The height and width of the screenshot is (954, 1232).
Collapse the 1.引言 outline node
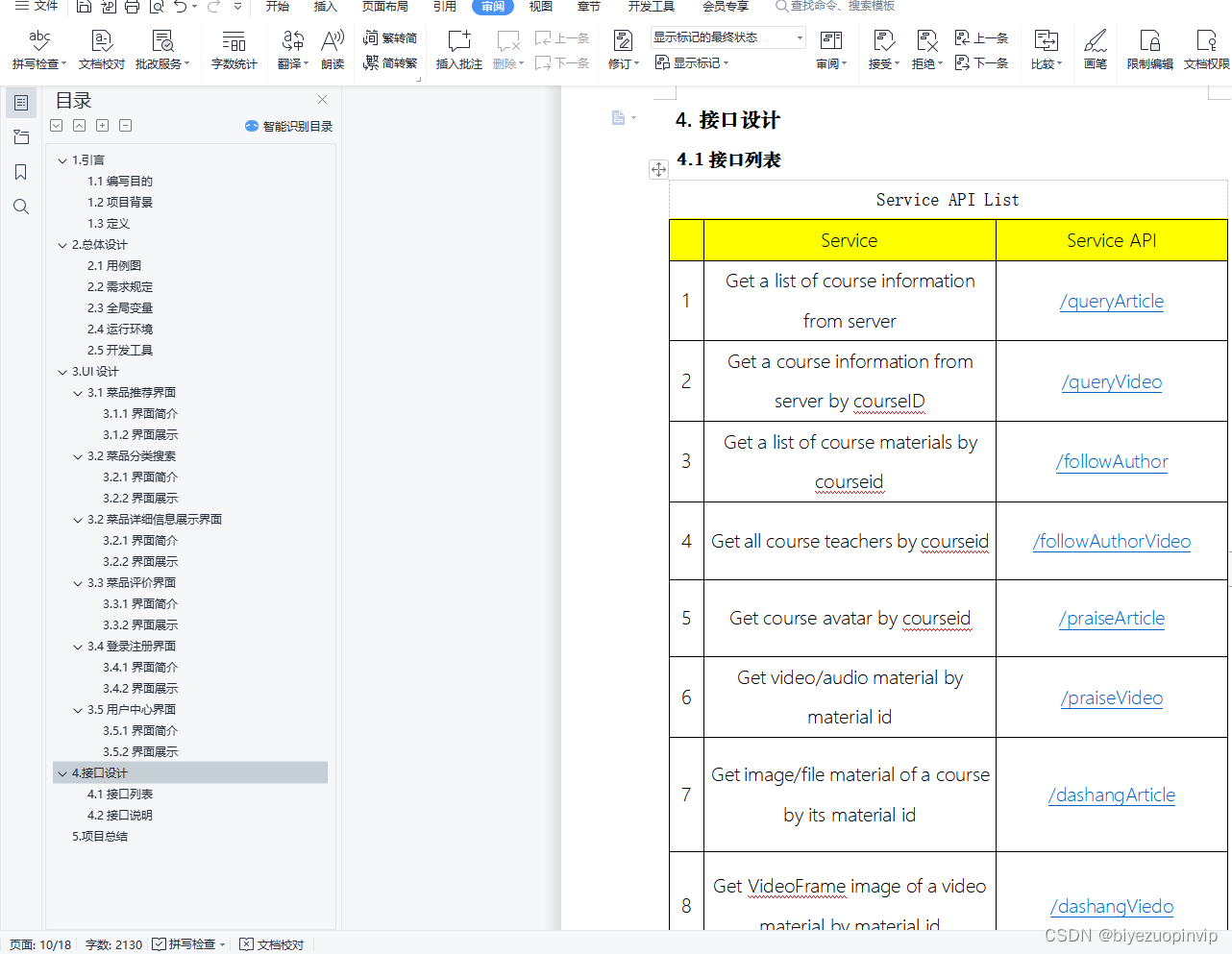point(62,160)
